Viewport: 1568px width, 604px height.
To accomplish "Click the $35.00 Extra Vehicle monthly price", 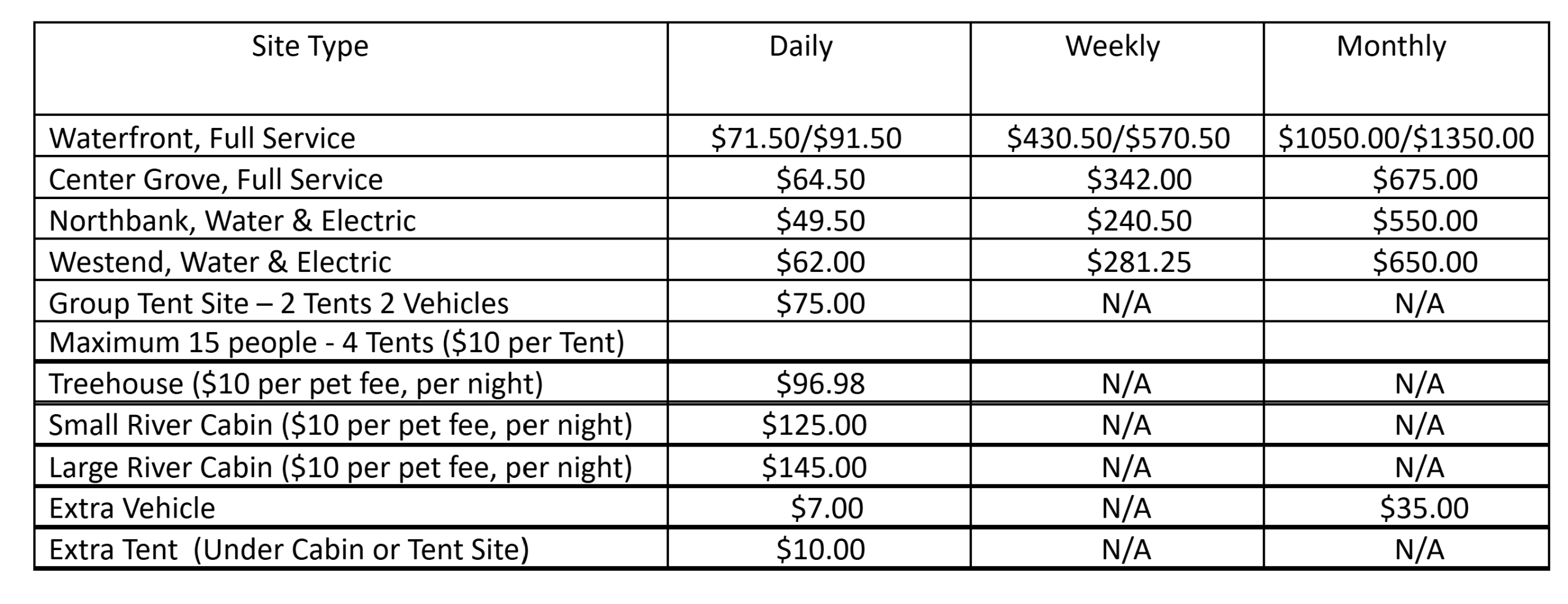I will 1424,508.
